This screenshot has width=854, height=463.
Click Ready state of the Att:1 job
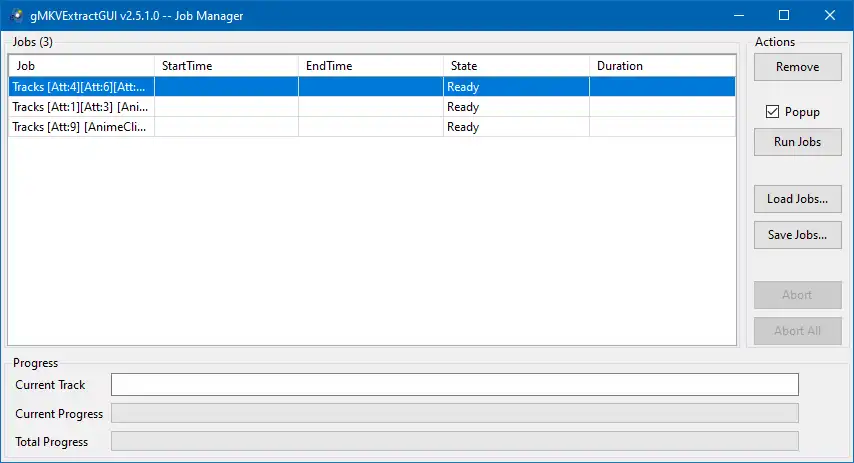pyautogui.click(x=463, y=107)
